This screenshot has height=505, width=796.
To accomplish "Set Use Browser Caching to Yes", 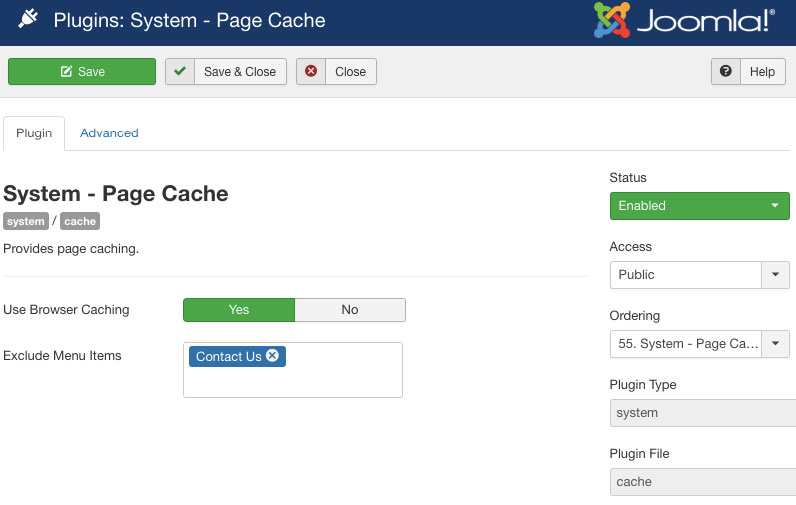I will tap(239, 310).
